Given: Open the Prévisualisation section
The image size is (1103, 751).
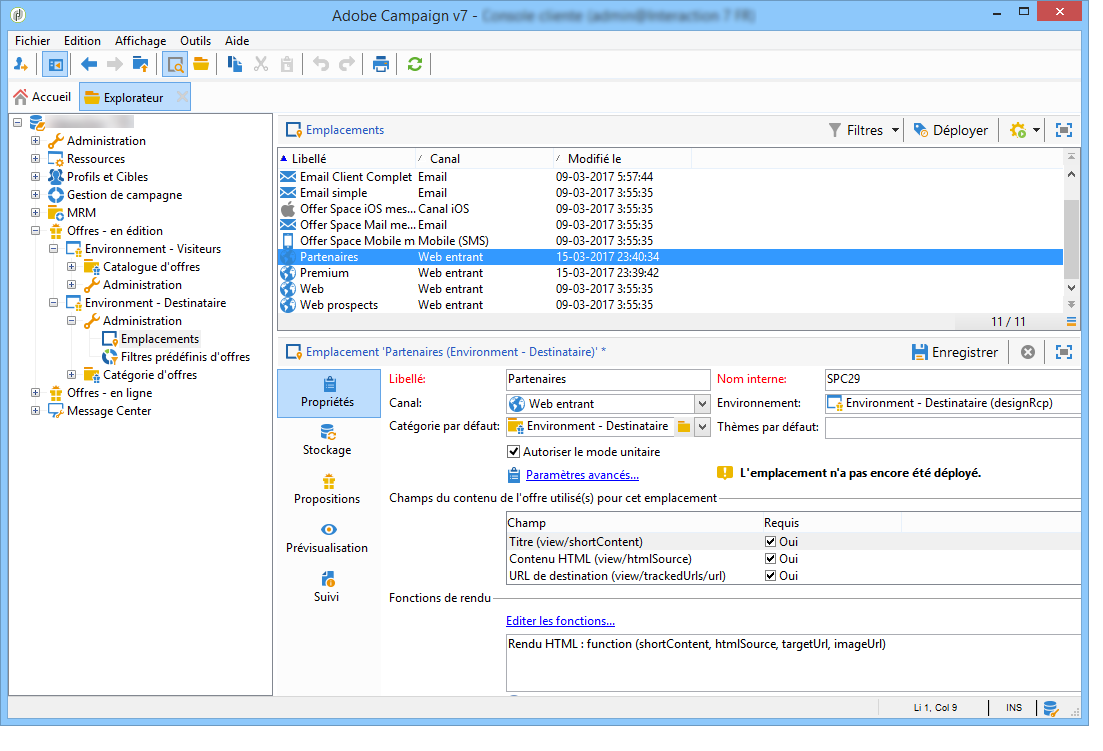Looking at the screenshot, I should coord(327,539).
